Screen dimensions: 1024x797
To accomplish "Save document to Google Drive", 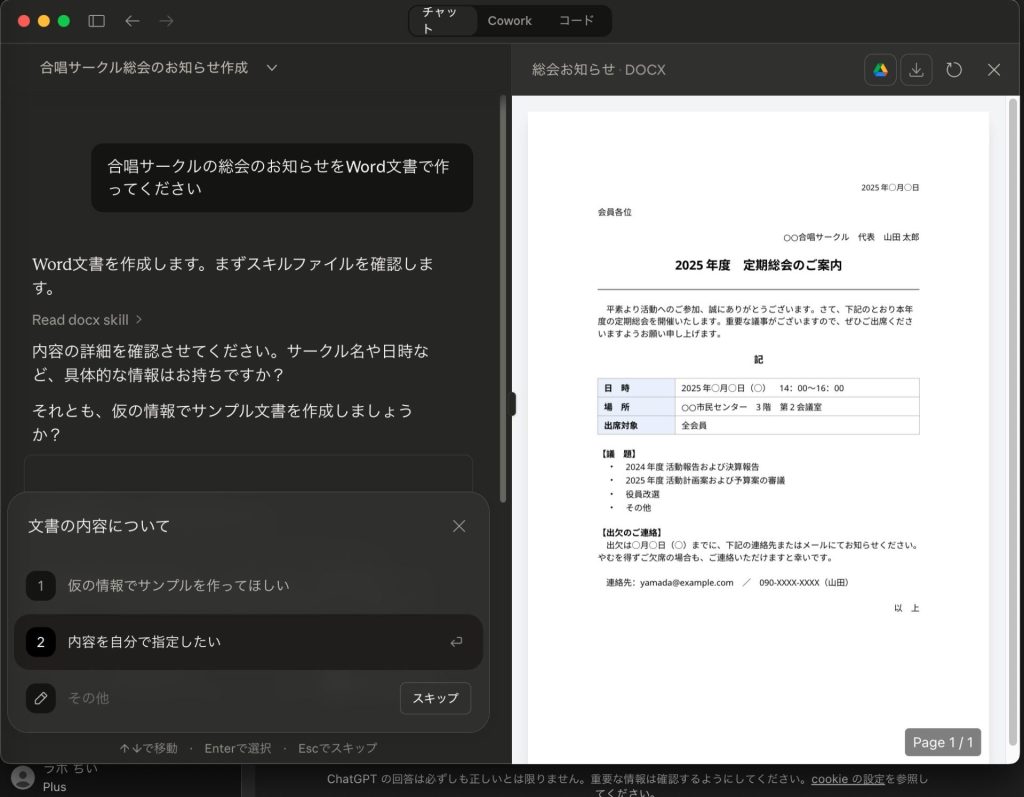I will coord(880,70).
